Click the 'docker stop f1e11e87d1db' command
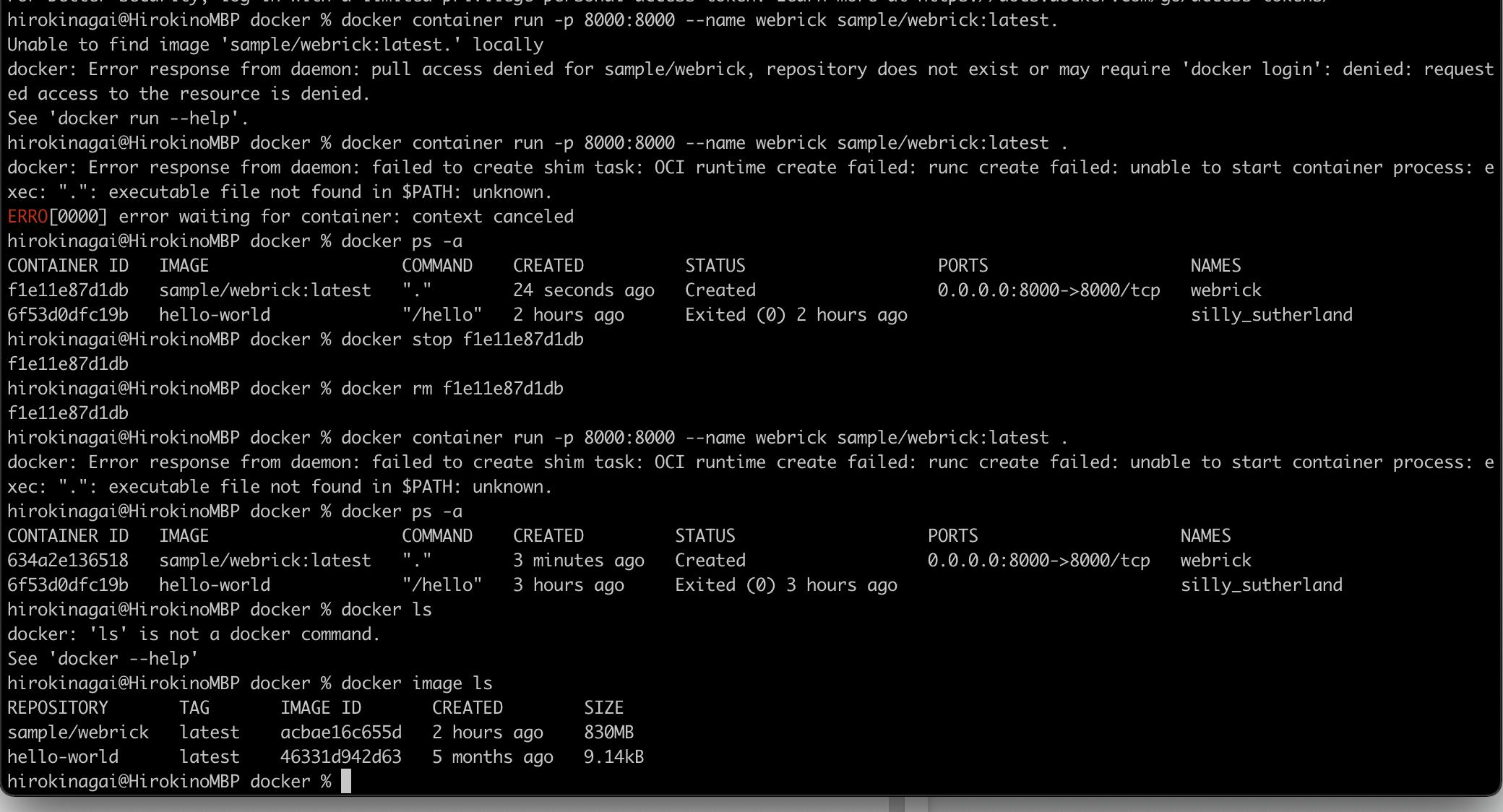The width and height of the screenshot is (1503, 812). [x=462, y=340]
